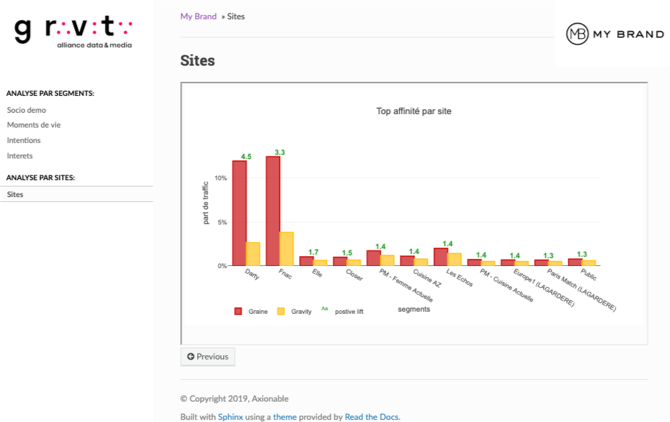Click the My Brand logo
670x422 pixels.
(x=614, y=35)
